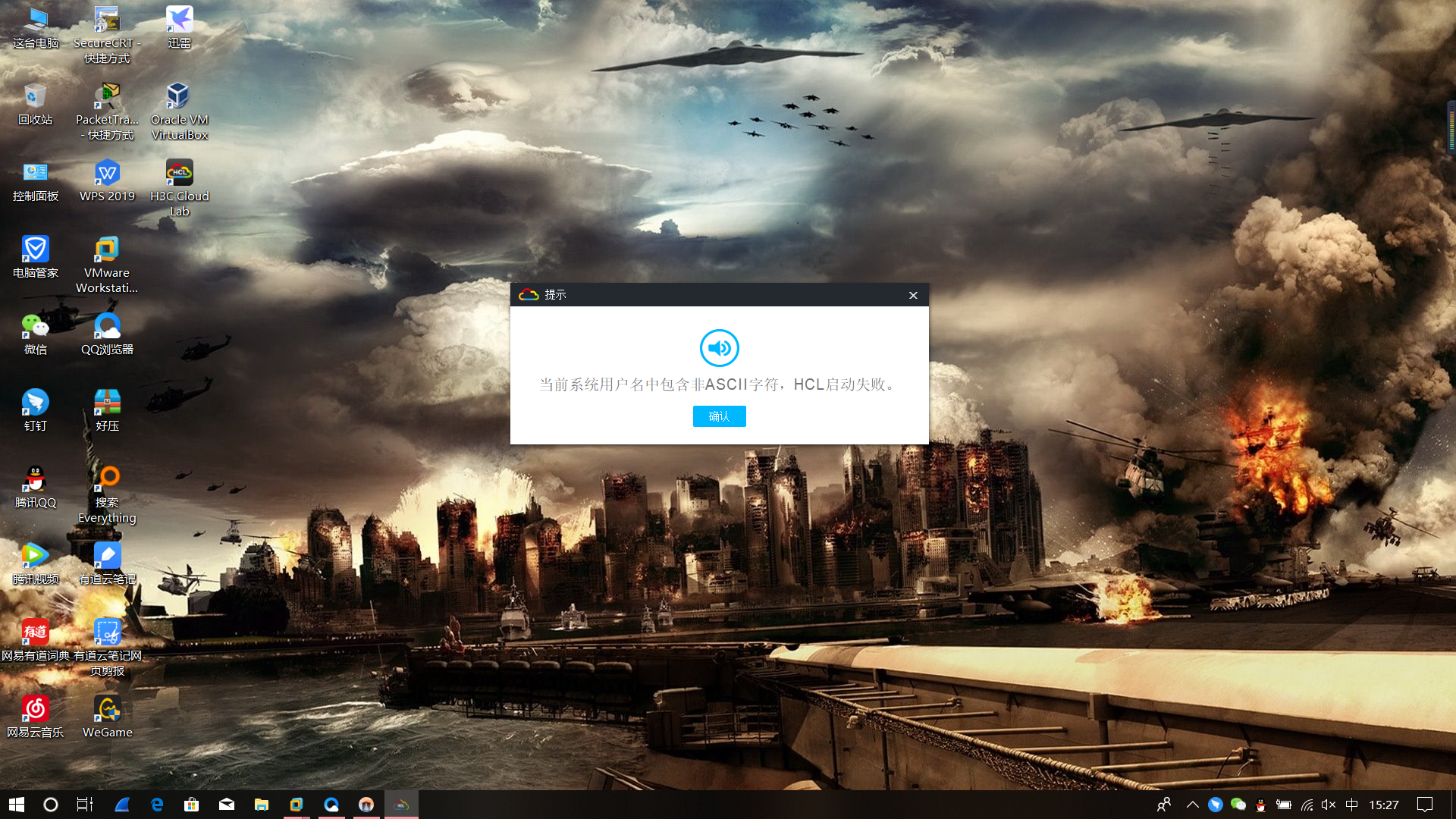Open the Action Center notification icon
The height and width of the screenshot is (819, 1456).
point(1425,805)
